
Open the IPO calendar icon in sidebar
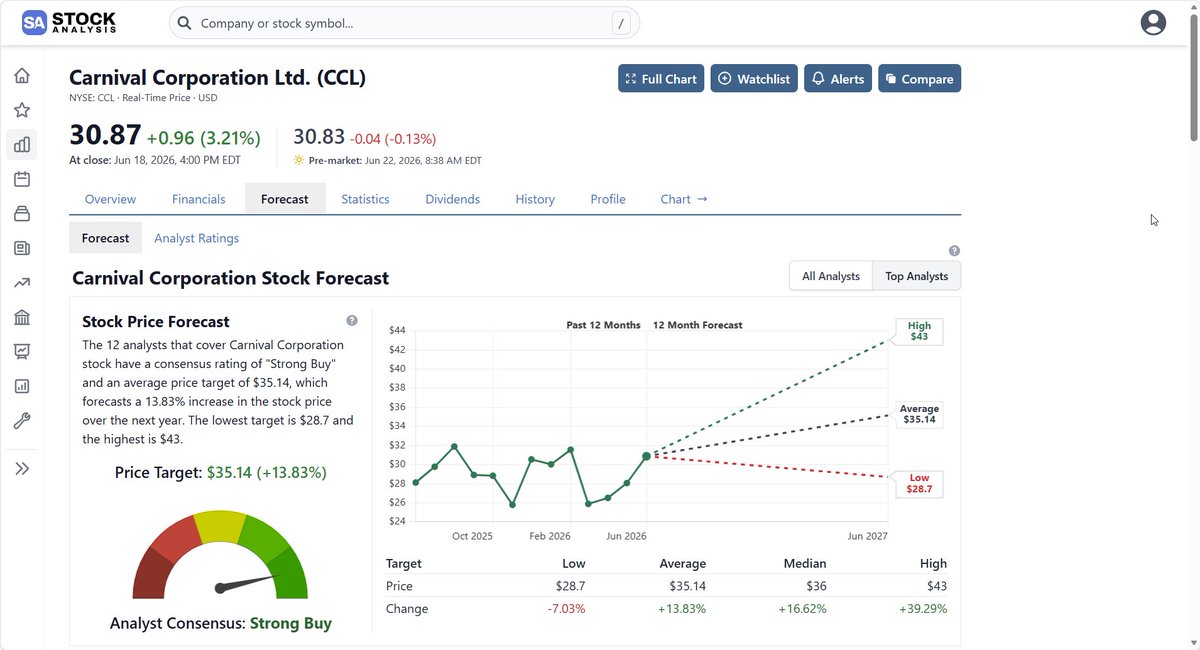(22, 179)
